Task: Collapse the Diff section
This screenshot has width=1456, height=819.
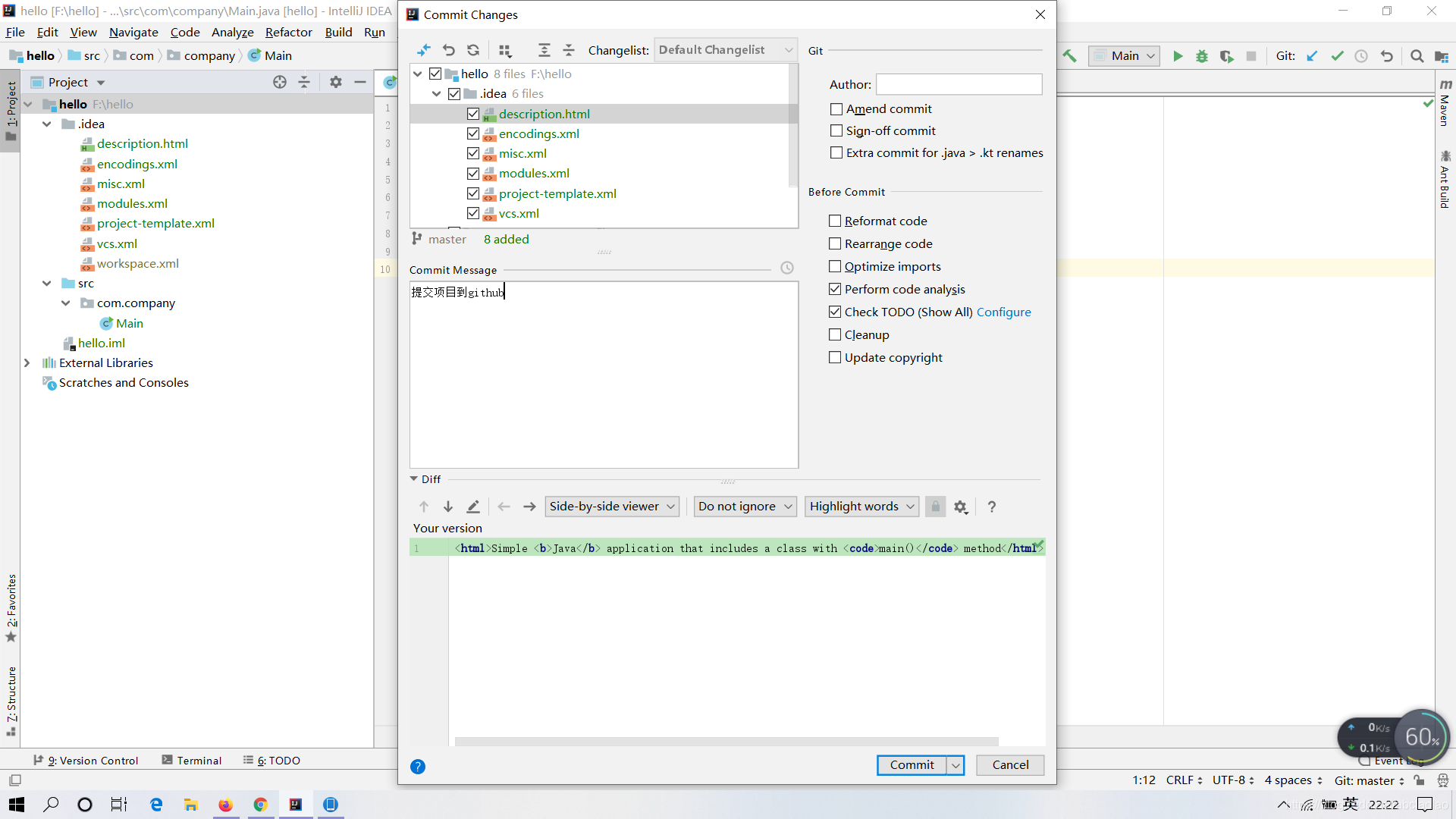Action: tap(414, 479)
